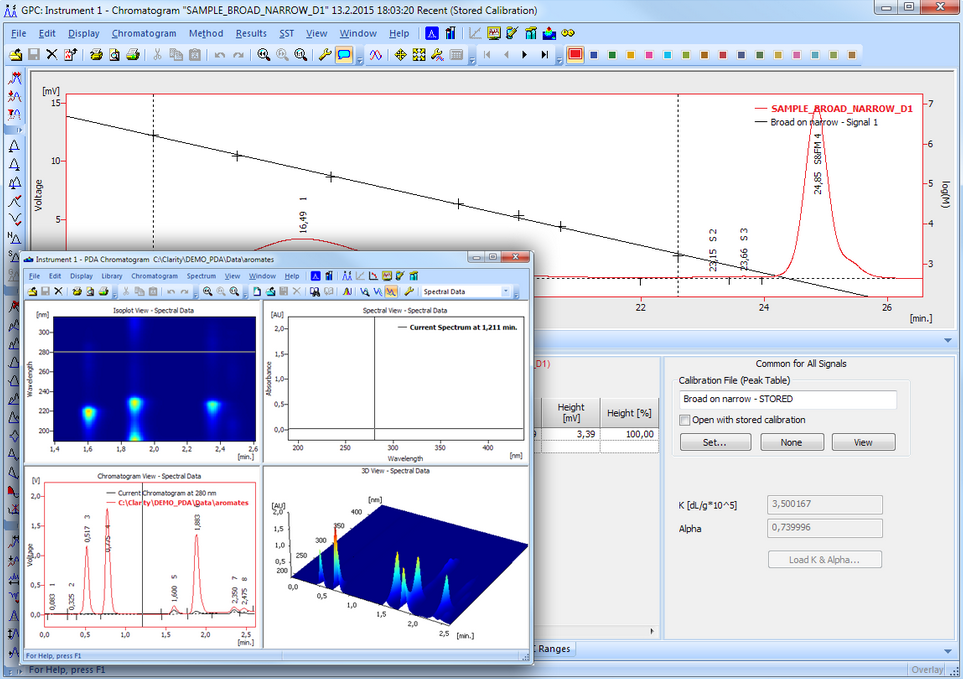Click the New Library page icon in PDA toolbar
This screenshot has height=679, width=963.
tap(257, 291)
